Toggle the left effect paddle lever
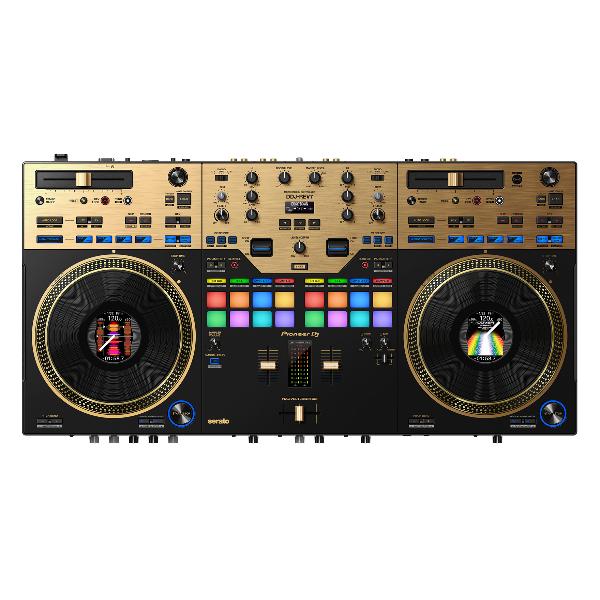 (x=262, y=248)
